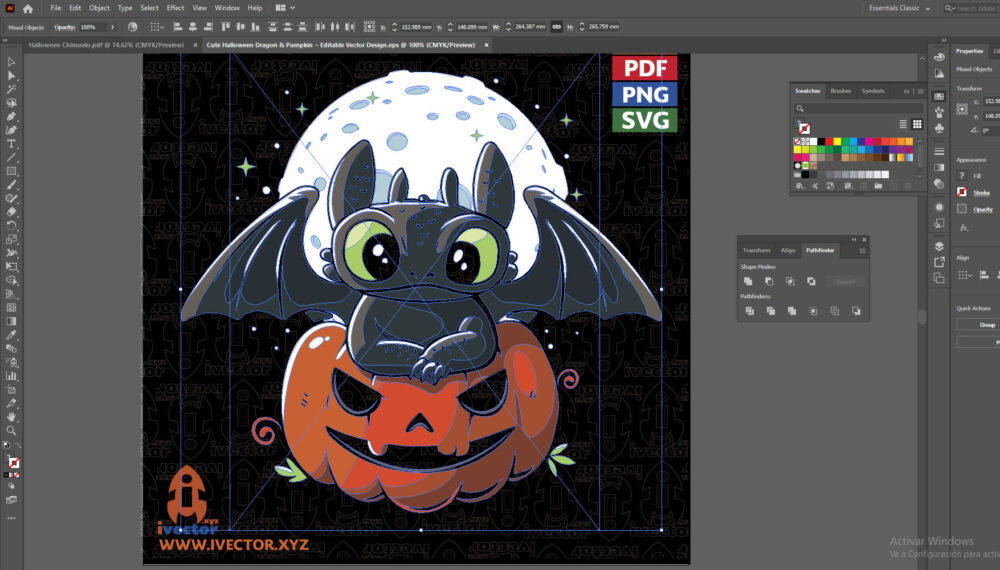
Task: Pick the black swatch in first swatch row
Action: coord(821,142)
